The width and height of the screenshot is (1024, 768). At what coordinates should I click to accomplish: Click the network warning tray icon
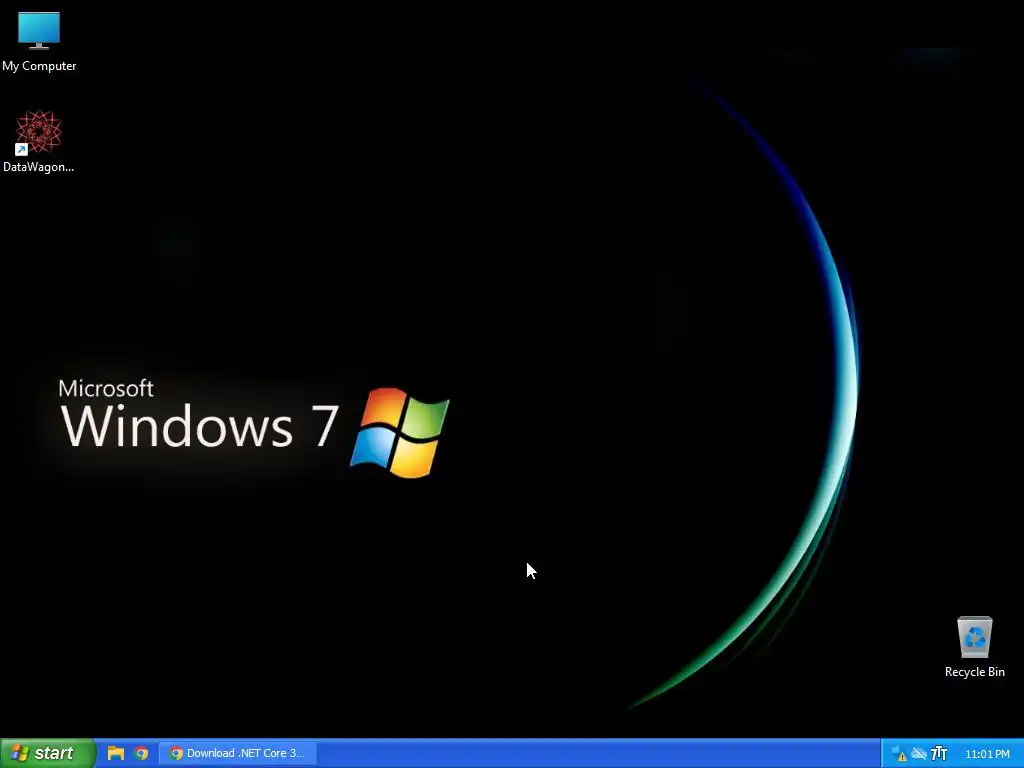(x=899, y=754)
